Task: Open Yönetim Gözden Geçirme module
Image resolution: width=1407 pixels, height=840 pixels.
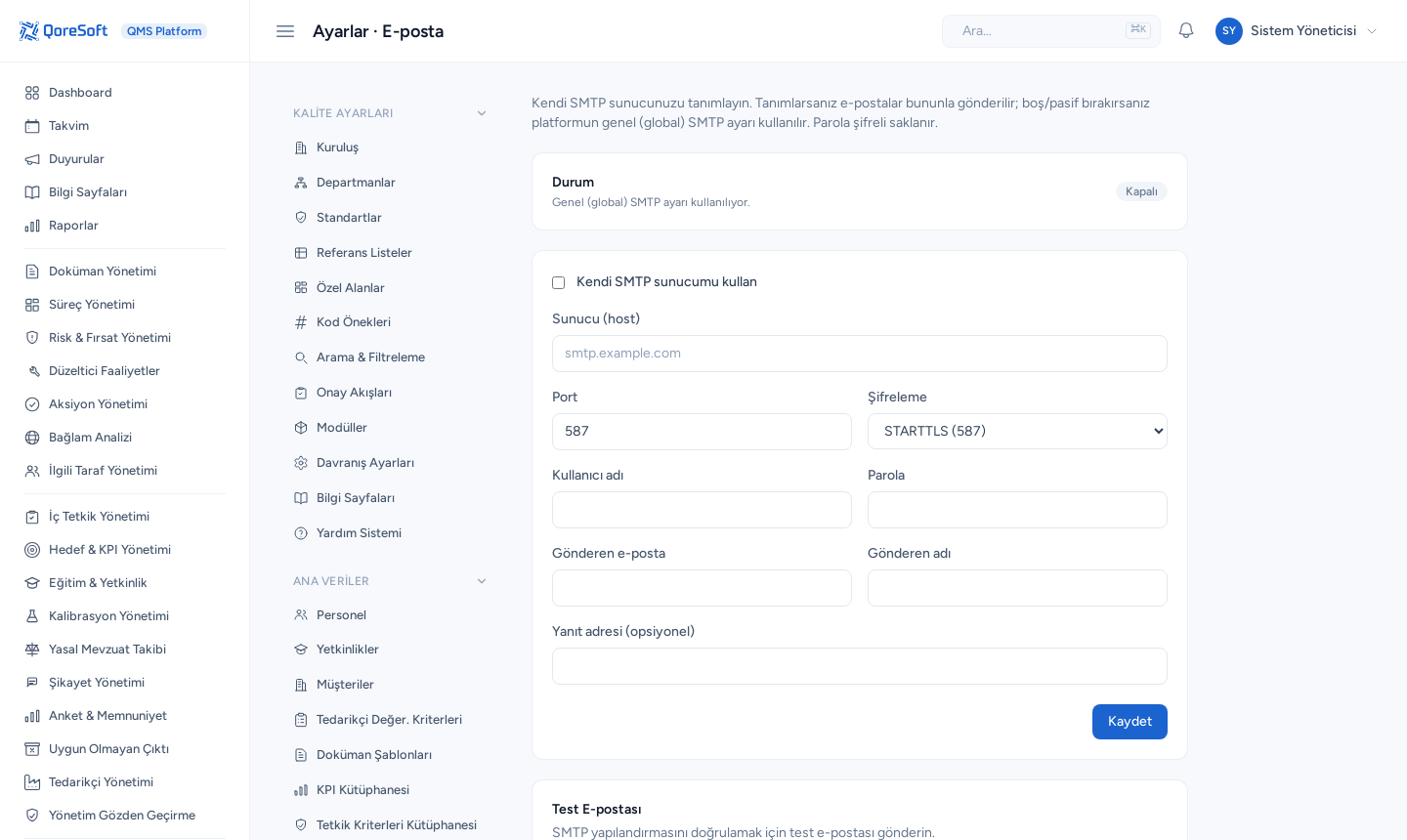Action: 125,816
